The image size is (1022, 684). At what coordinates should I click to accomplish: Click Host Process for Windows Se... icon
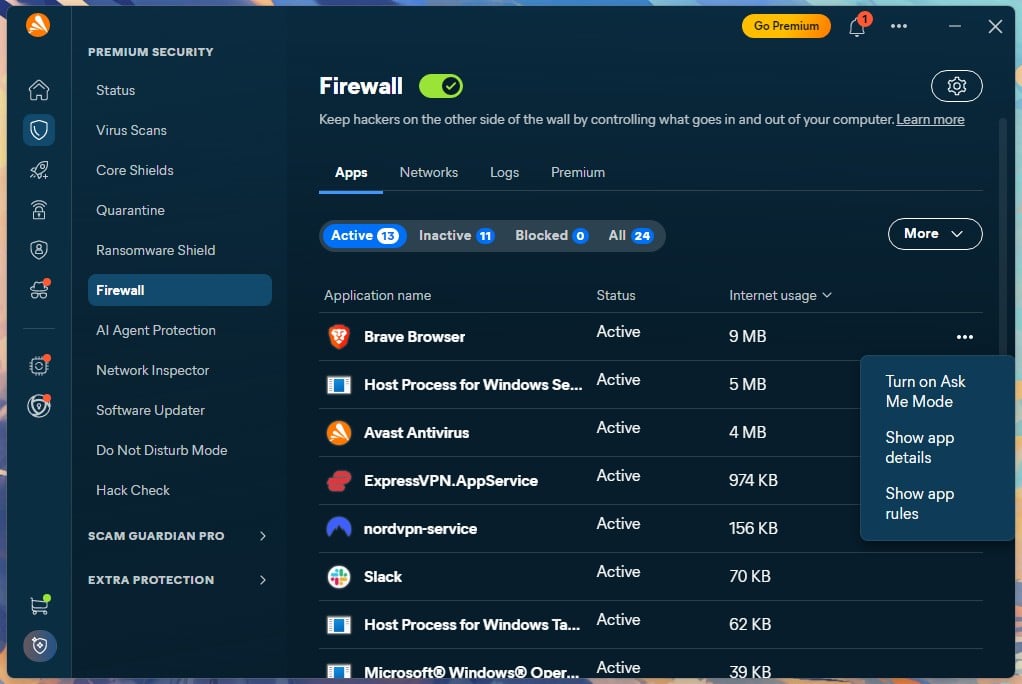coord(339,385)
